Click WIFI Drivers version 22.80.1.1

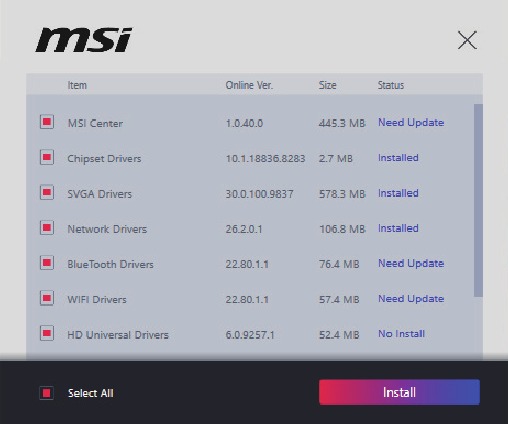tap(247, 300)
